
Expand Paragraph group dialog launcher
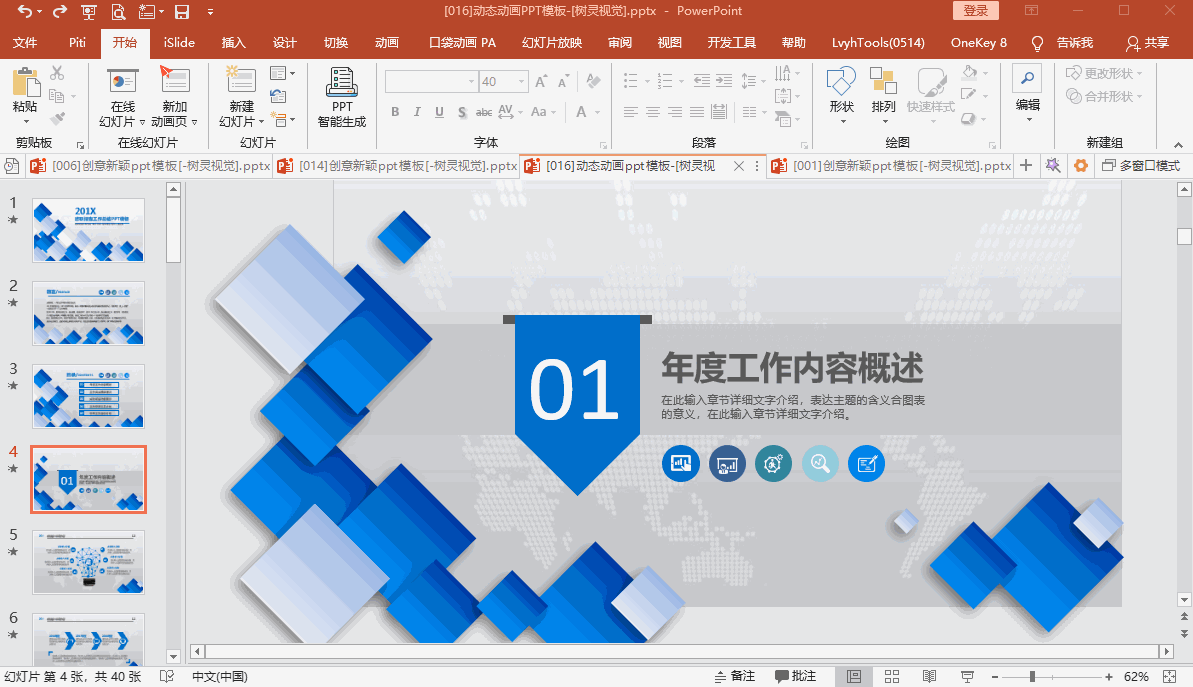[804, 145]
